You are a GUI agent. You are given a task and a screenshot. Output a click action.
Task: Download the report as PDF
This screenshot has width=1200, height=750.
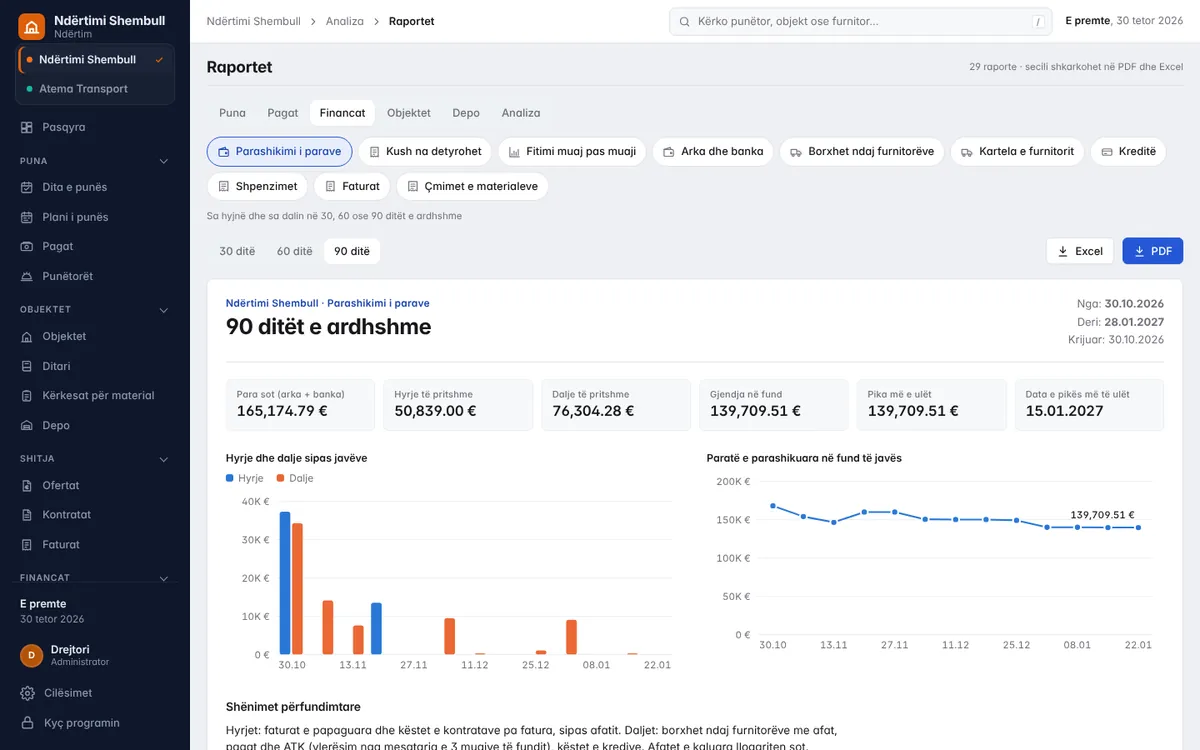point(1153,251)
